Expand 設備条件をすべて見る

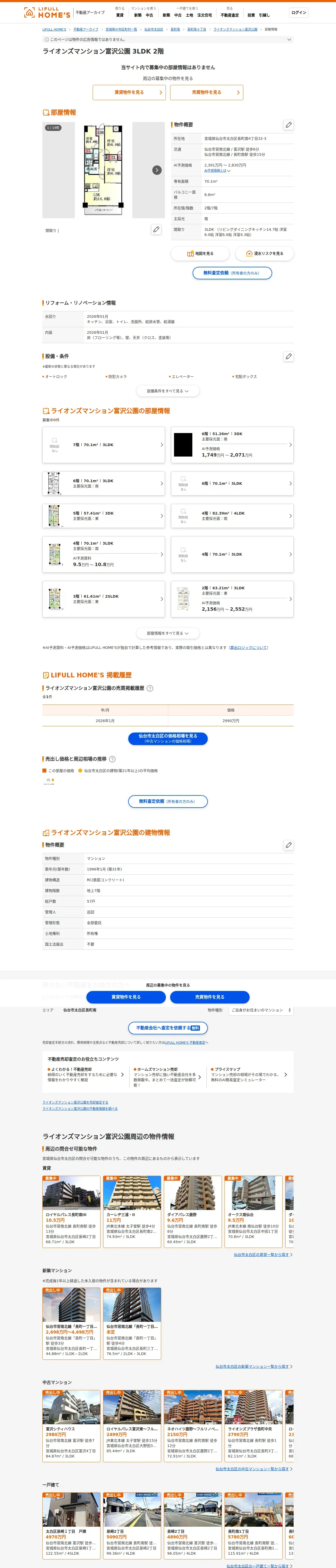pyautogui.click(x=168, y=391)
